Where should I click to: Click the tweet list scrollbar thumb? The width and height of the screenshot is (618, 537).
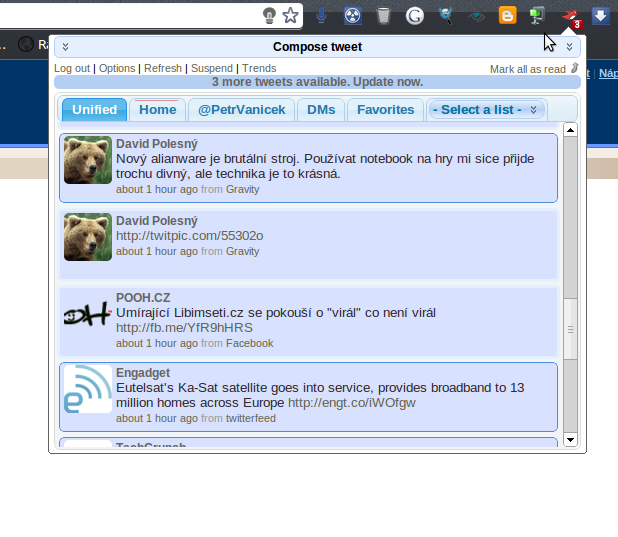pyautogui.click(x=570, y=329)
